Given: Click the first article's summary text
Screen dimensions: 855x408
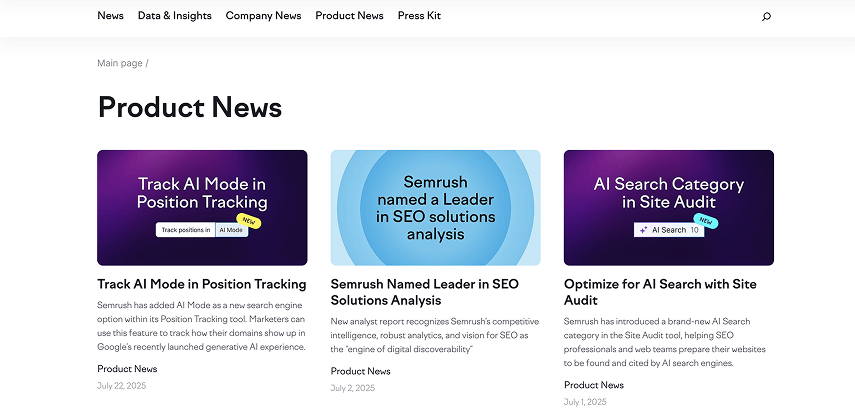Looking at the screenshot, I should [x=202, y=325].
